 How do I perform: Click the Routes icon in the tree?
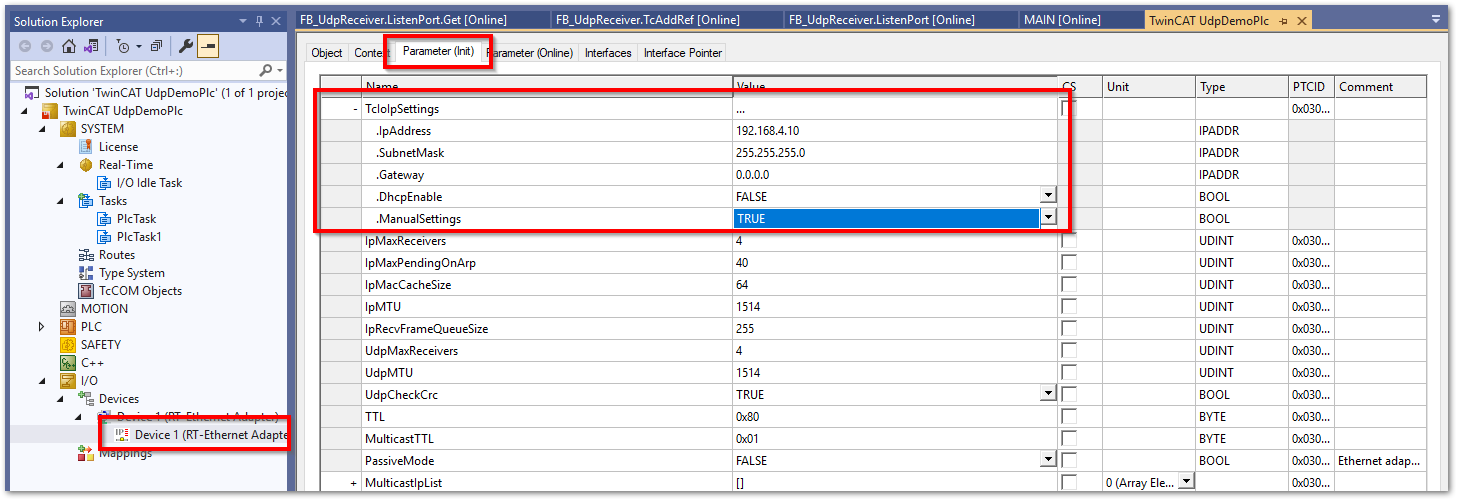86,255
